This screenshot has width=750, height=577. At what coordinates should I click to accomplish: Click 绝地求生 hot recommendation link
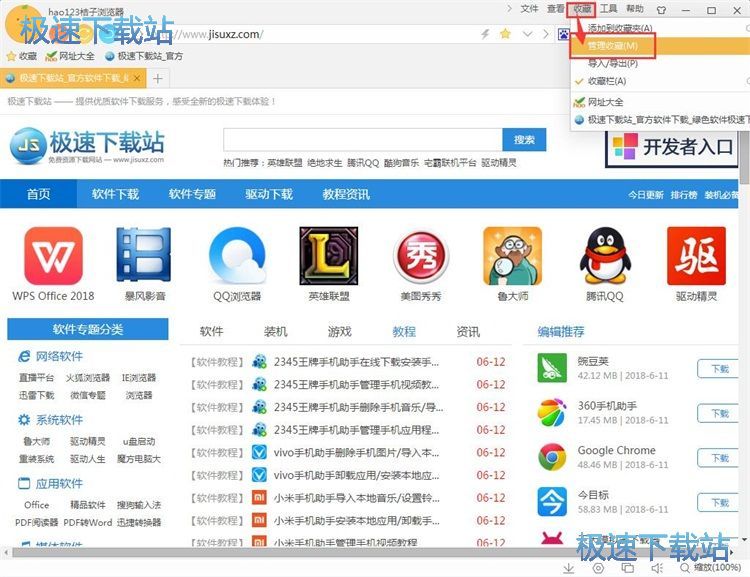[x=324, y=163]
